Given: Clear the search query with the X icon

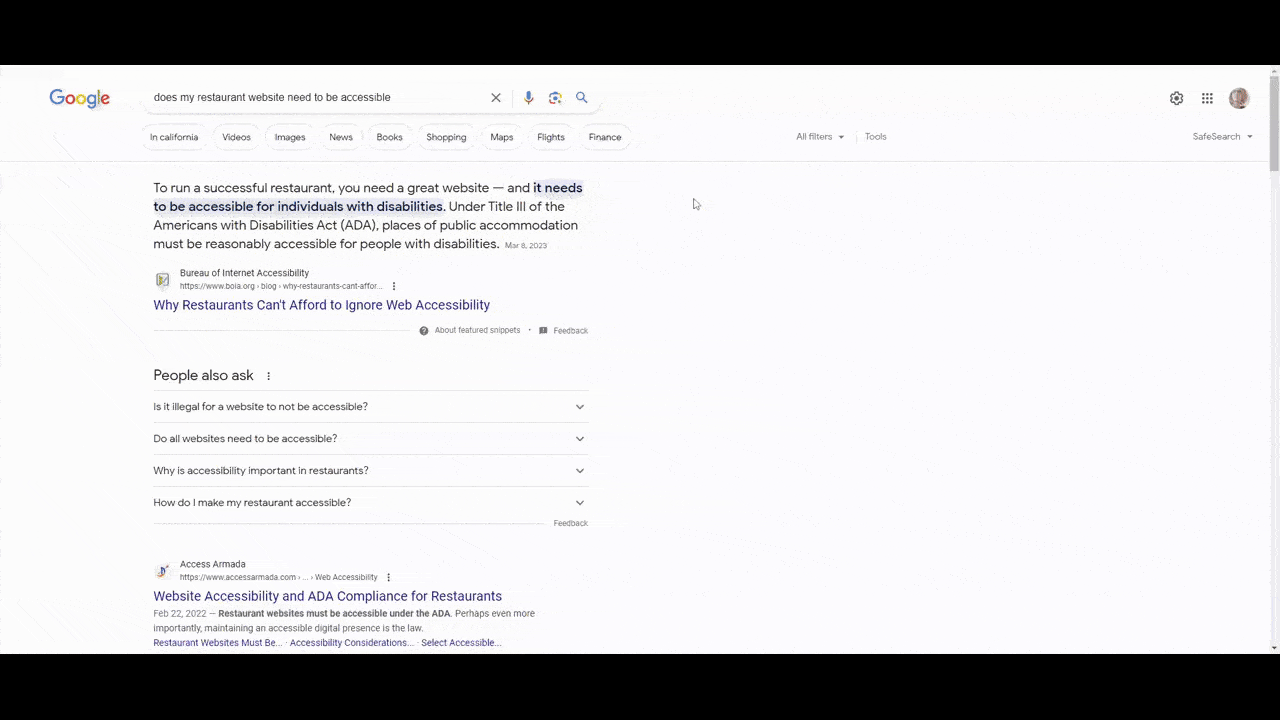Looking at the screenshot, I should (x=495, y=98).
